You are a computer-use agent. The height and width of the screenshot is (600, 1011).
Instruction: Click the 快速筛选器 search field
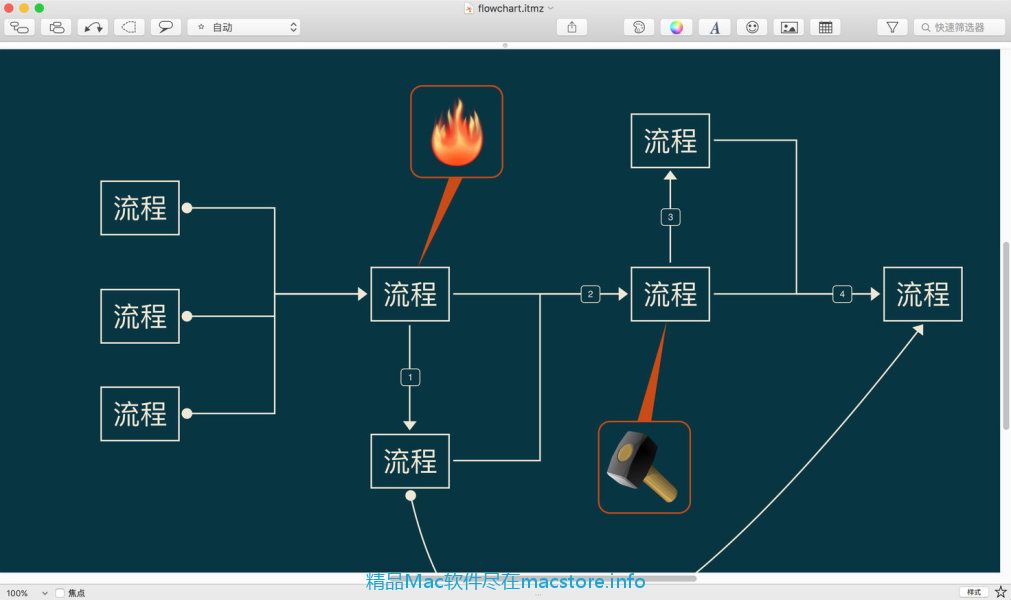click(959, 27)
